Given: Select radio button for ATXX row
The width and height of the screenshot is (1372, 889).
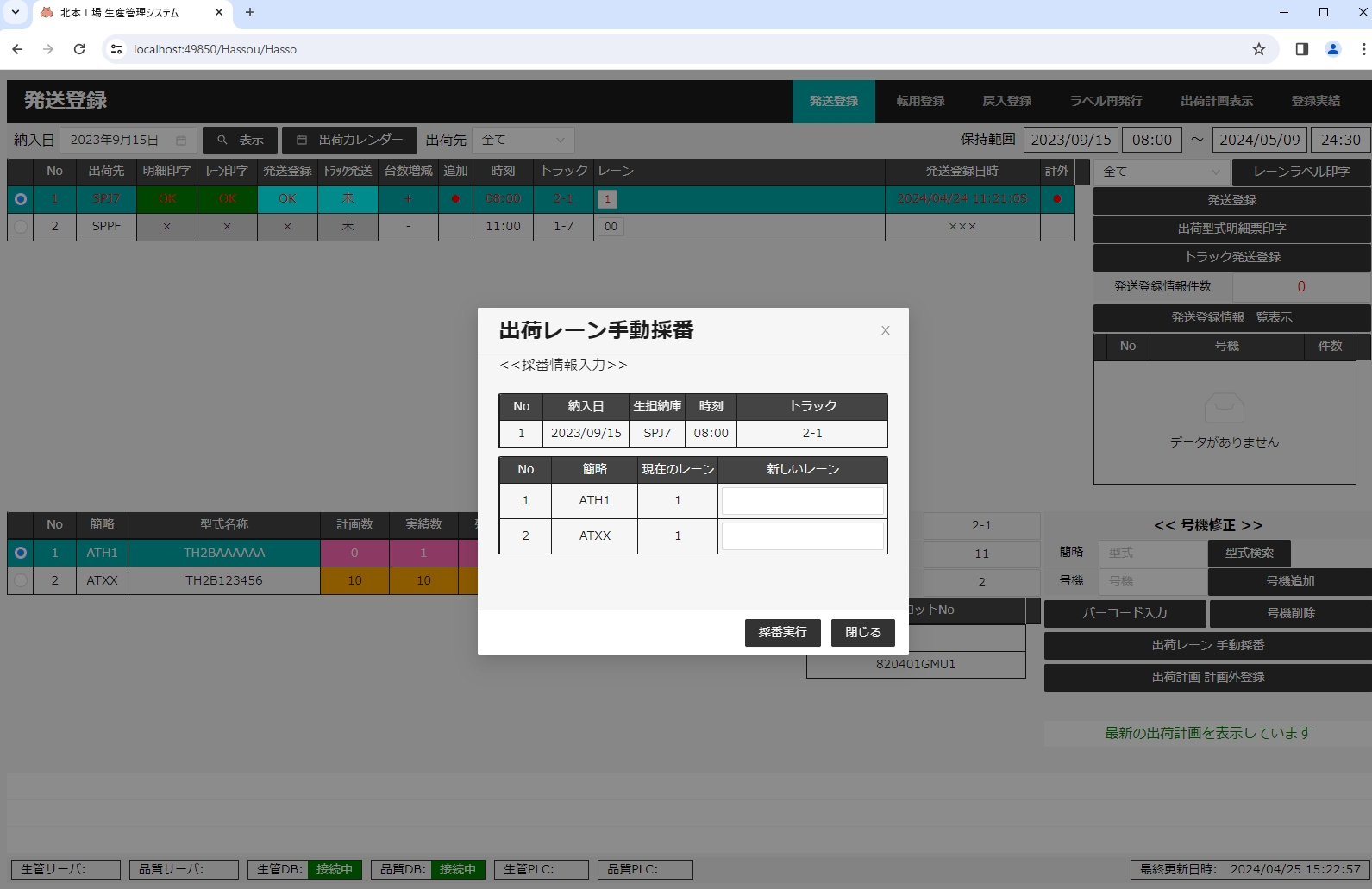Looking at the screenshot, I should pyautogui.click(x=21, y=580).
